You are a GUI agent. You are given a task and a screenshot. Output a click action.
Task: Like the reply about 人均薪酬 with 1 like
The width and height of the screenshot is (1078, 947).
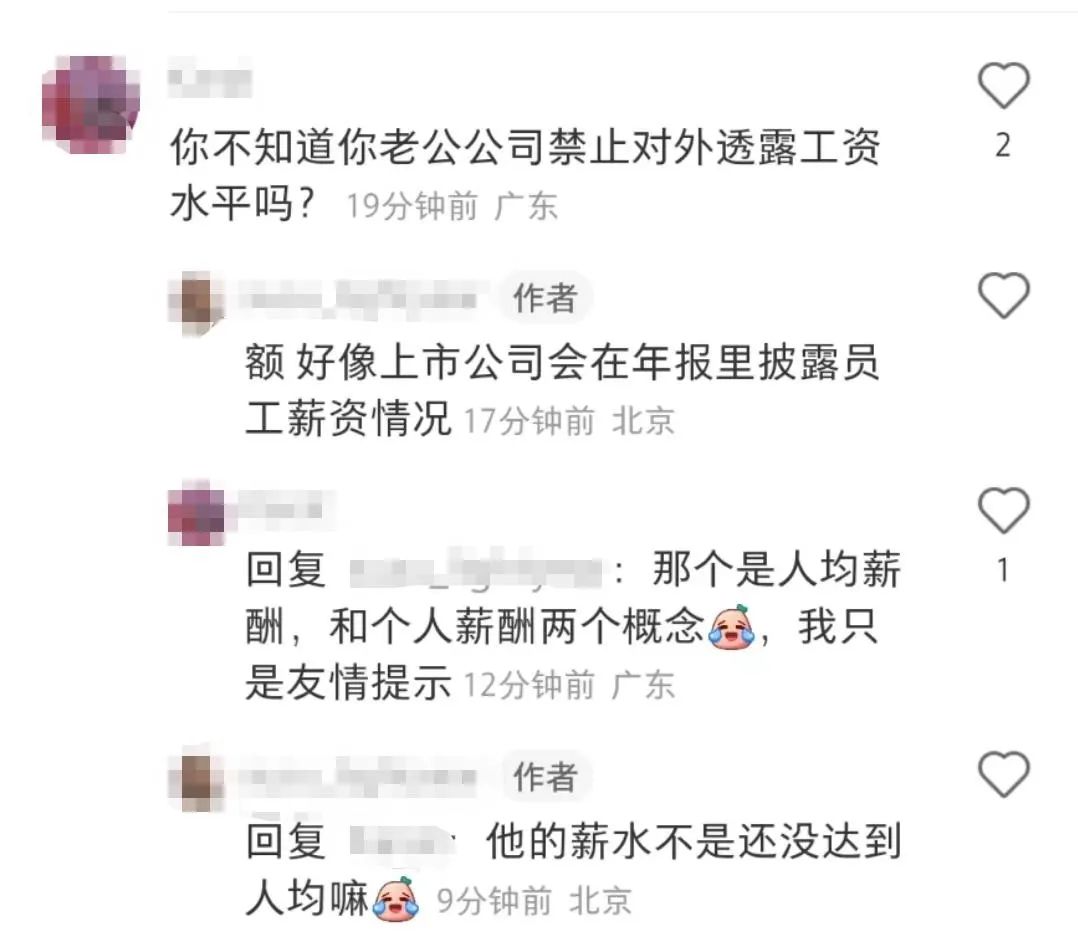click(x=1003, y=510)
